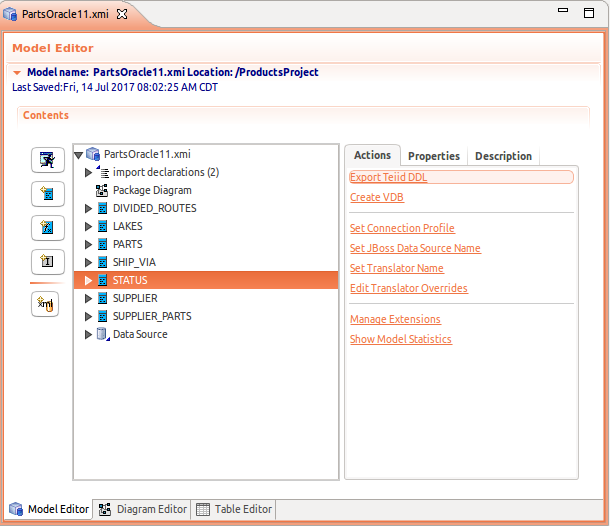610x526 pixels.
Task: Expand the SUPPLIER table node
Action: click(88, 298)
